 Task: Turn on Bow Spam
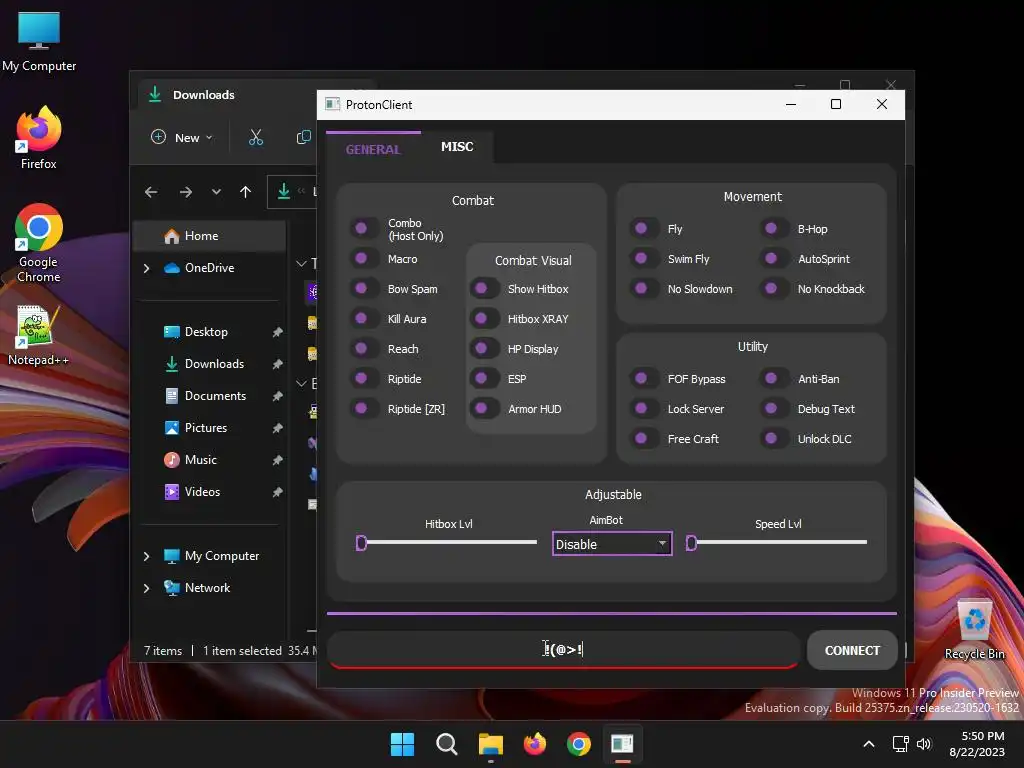click(363, 289)
